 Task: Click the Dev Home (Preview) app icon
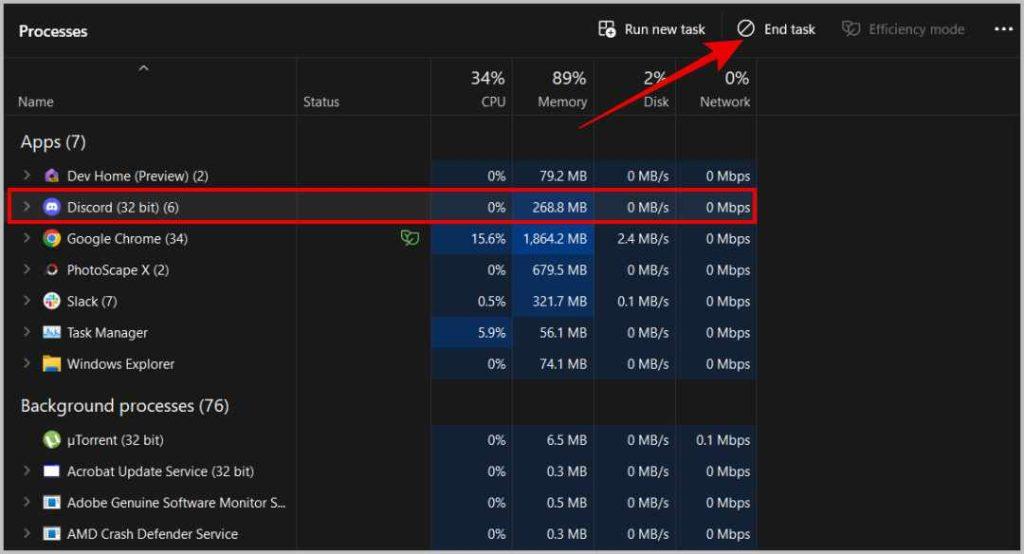(x=52, y=176)
